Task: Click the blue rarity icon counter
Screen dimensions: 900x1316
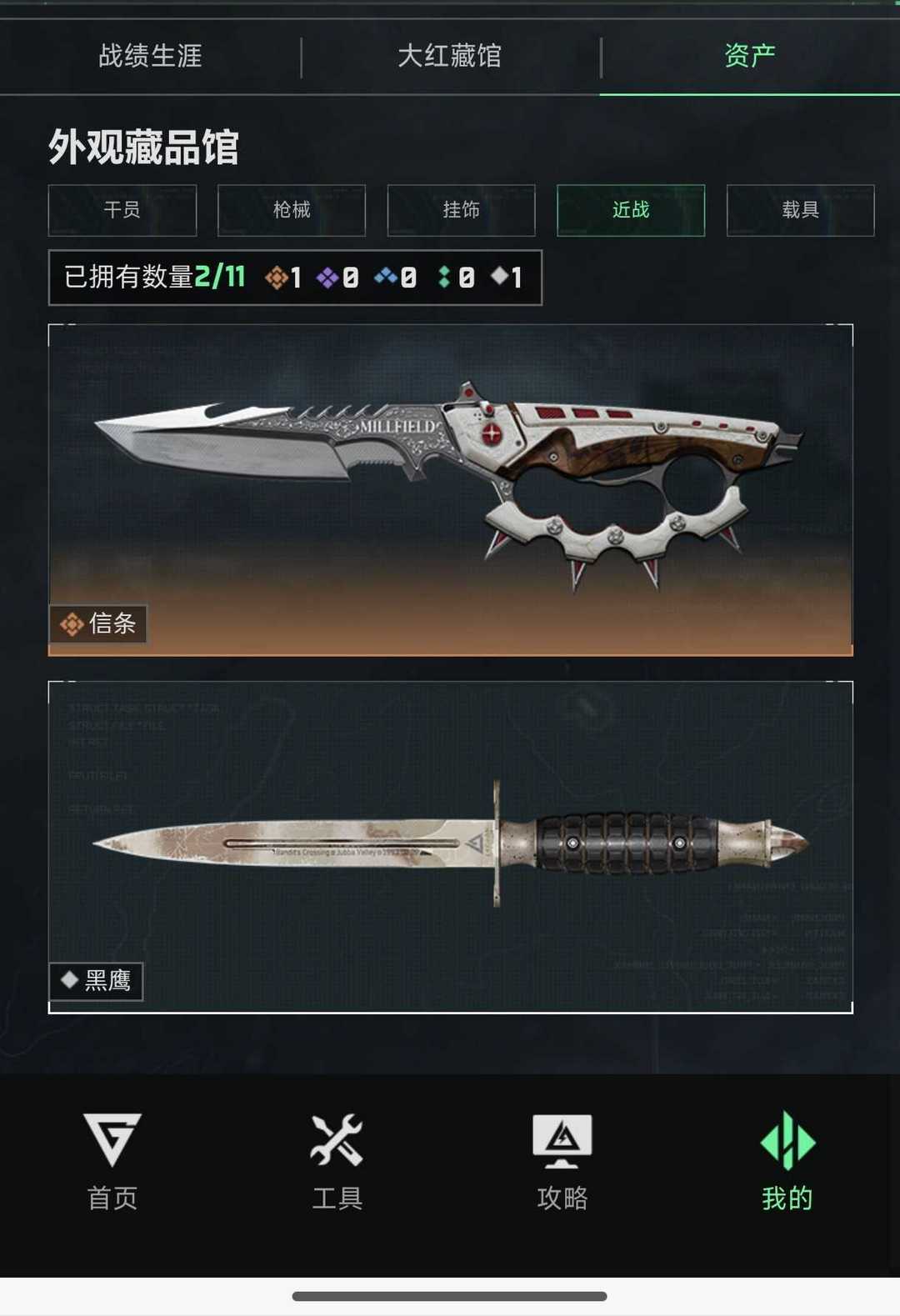Action: (395, 278)
